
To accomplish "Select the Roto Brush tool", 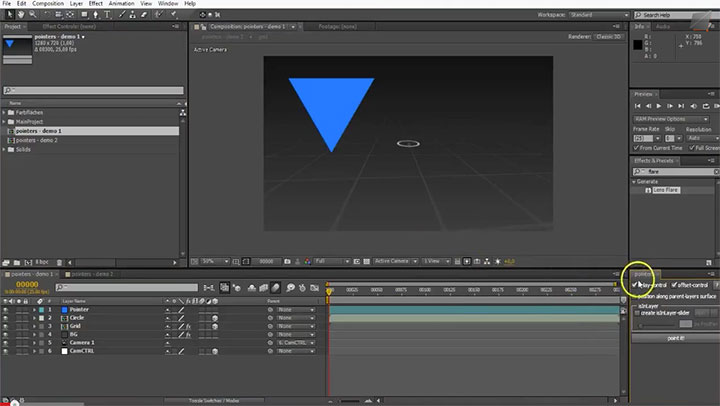I will (159, 15).
